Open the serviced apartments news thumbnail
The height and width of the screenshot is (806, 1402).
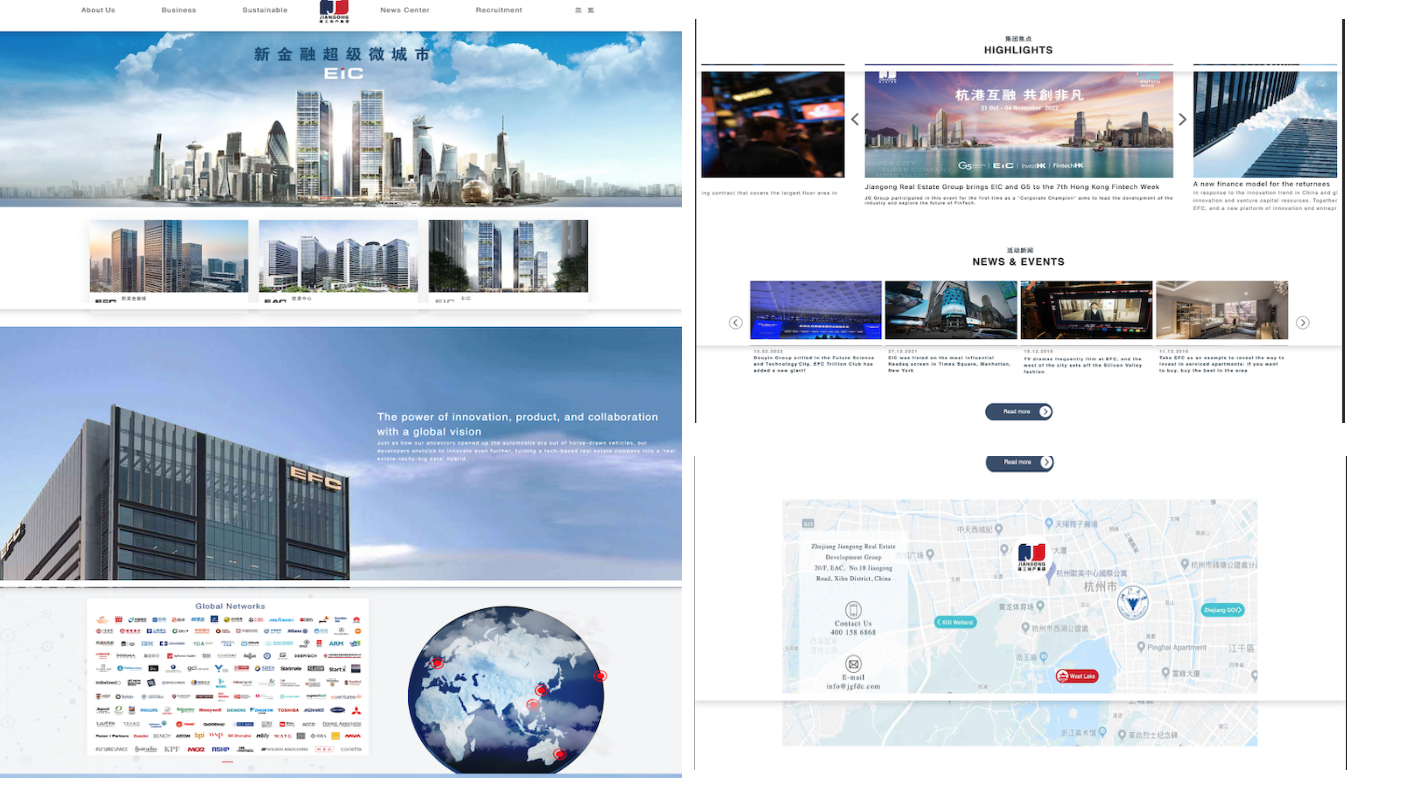(1221, 310)
